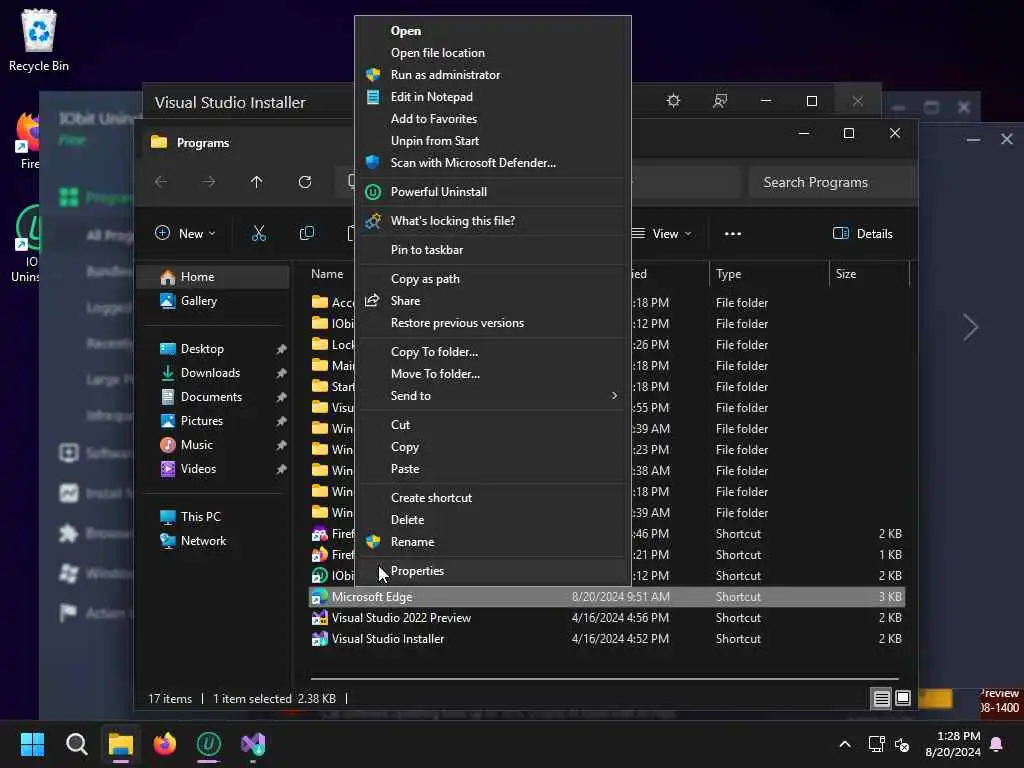
Task: Click Pin to taskbar entry
Action: pyautogui.click(x=426, y=249)
